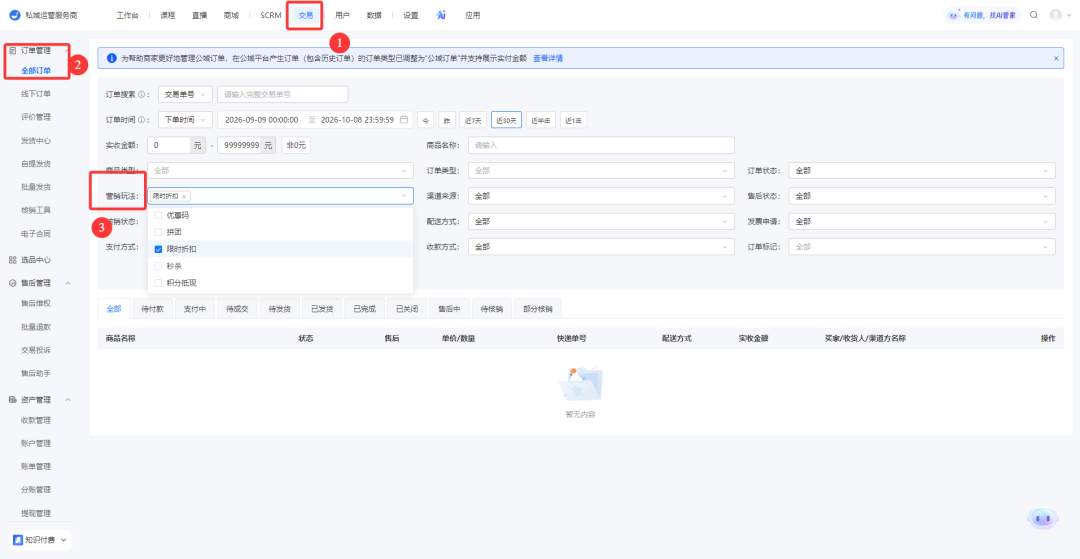Image resolution: width=1080 pixels, height=559 pixels.
Task: Open the 订单标记 dropdown
Action: pos(922,246)
